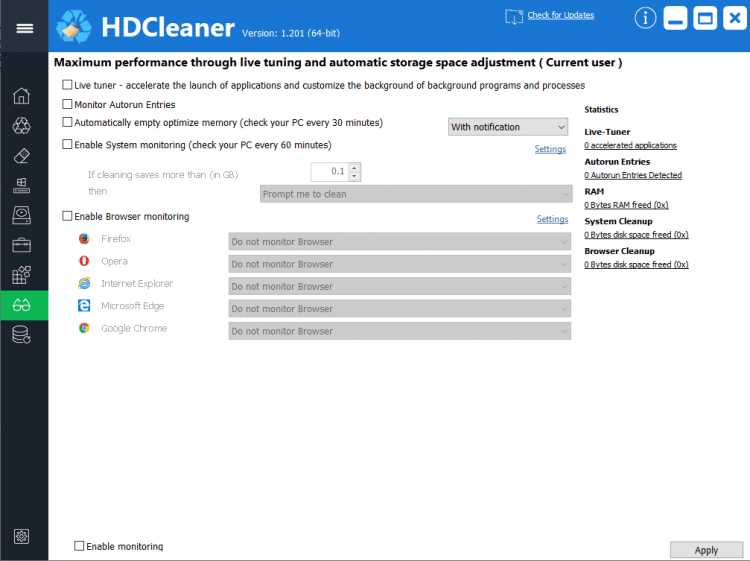Check Enable Browser monitoring
The width and height of the screenshot is (750, 561).
coord(67,216)
